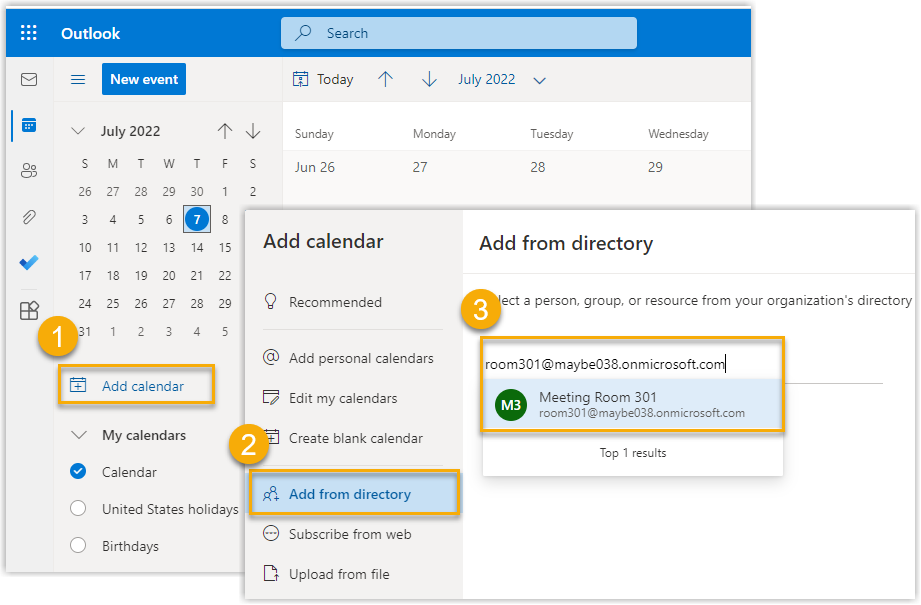Open the Files paperclip icon
This screenshot has width=921, height=605.
pyautogui.click(x=29, y=217)
